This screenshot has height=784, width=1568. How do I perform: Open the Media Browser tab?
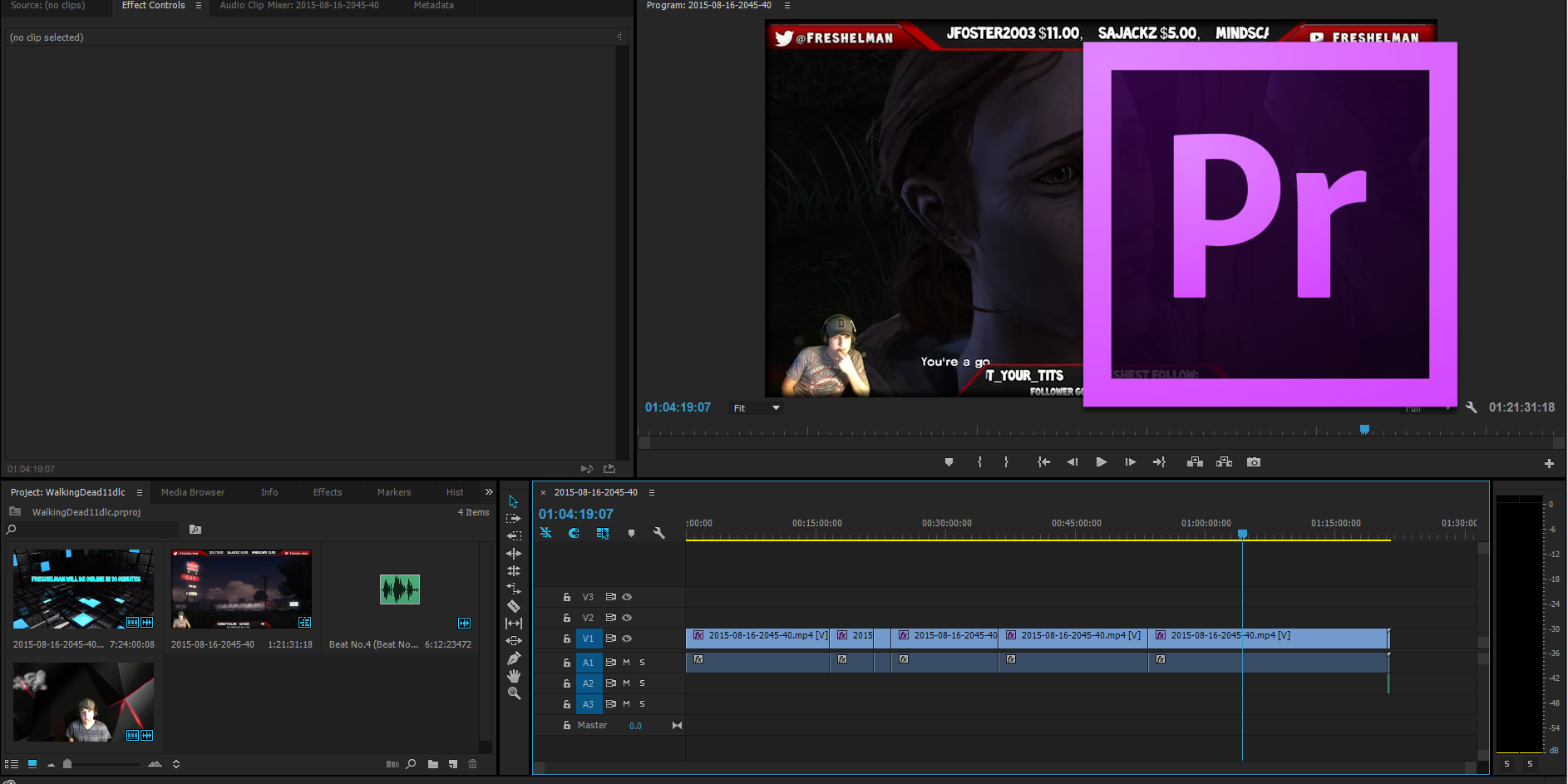193,492
